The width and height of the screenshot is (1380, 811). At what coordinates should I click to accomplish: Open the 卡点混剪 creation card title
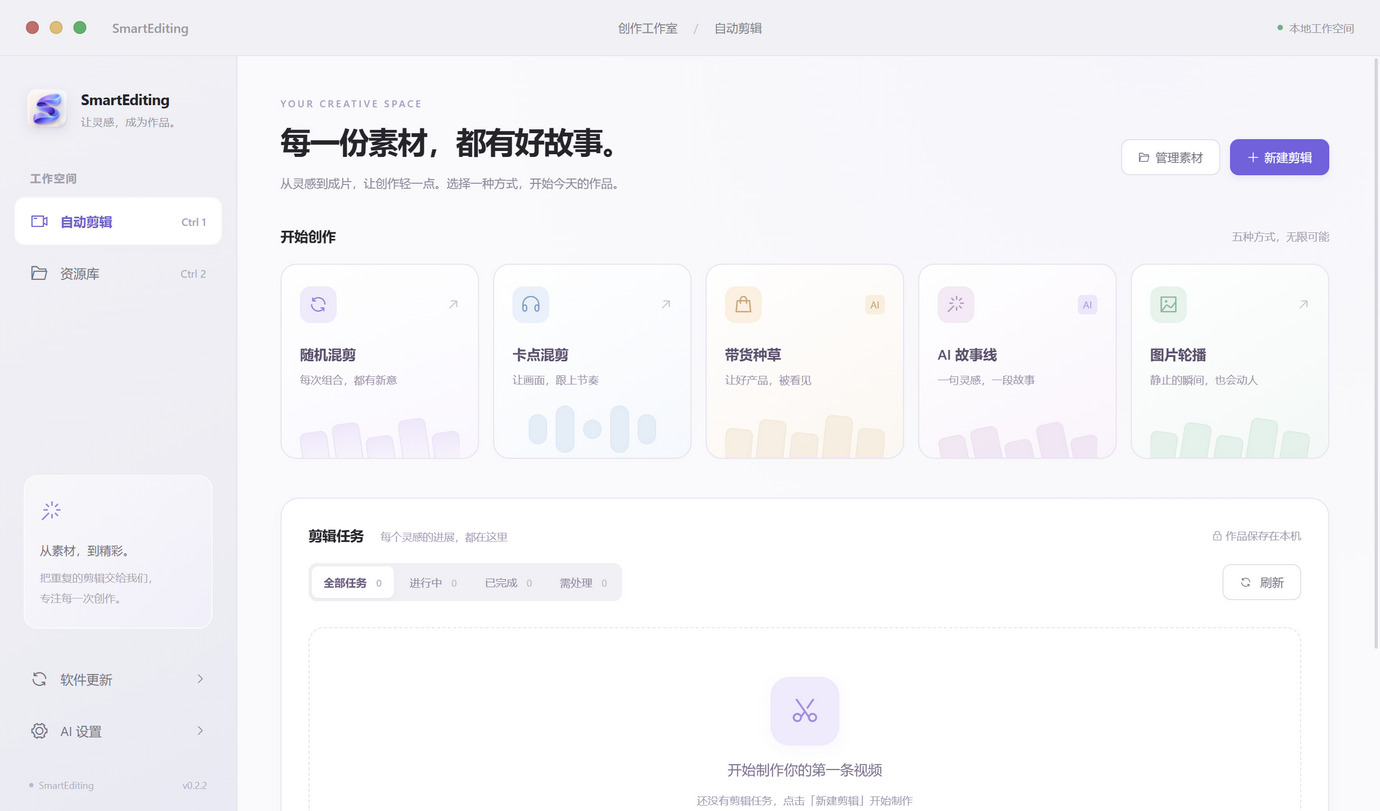click(541, 355)
